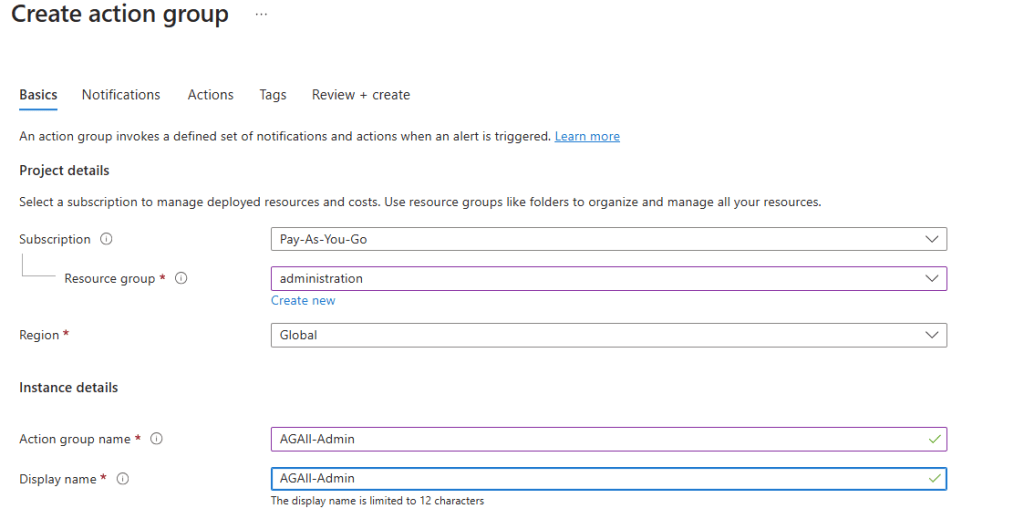The image size is (1024, 519).
Task: Click the Subscription info icon
Action: [106, 240]
